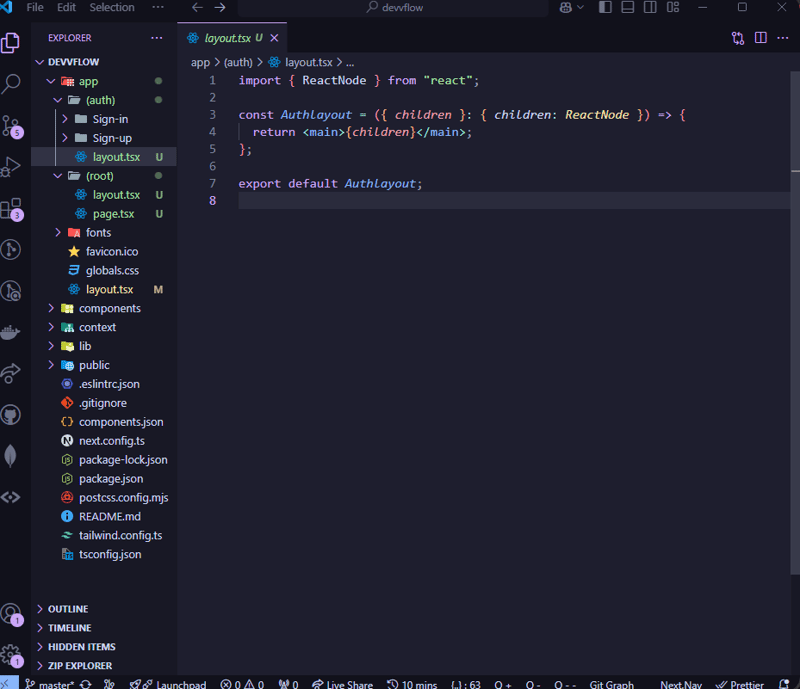Viewport: 800px width, 689px height.
Task: Open the MongoDB leaf icon panel
Action: (11, 455)
